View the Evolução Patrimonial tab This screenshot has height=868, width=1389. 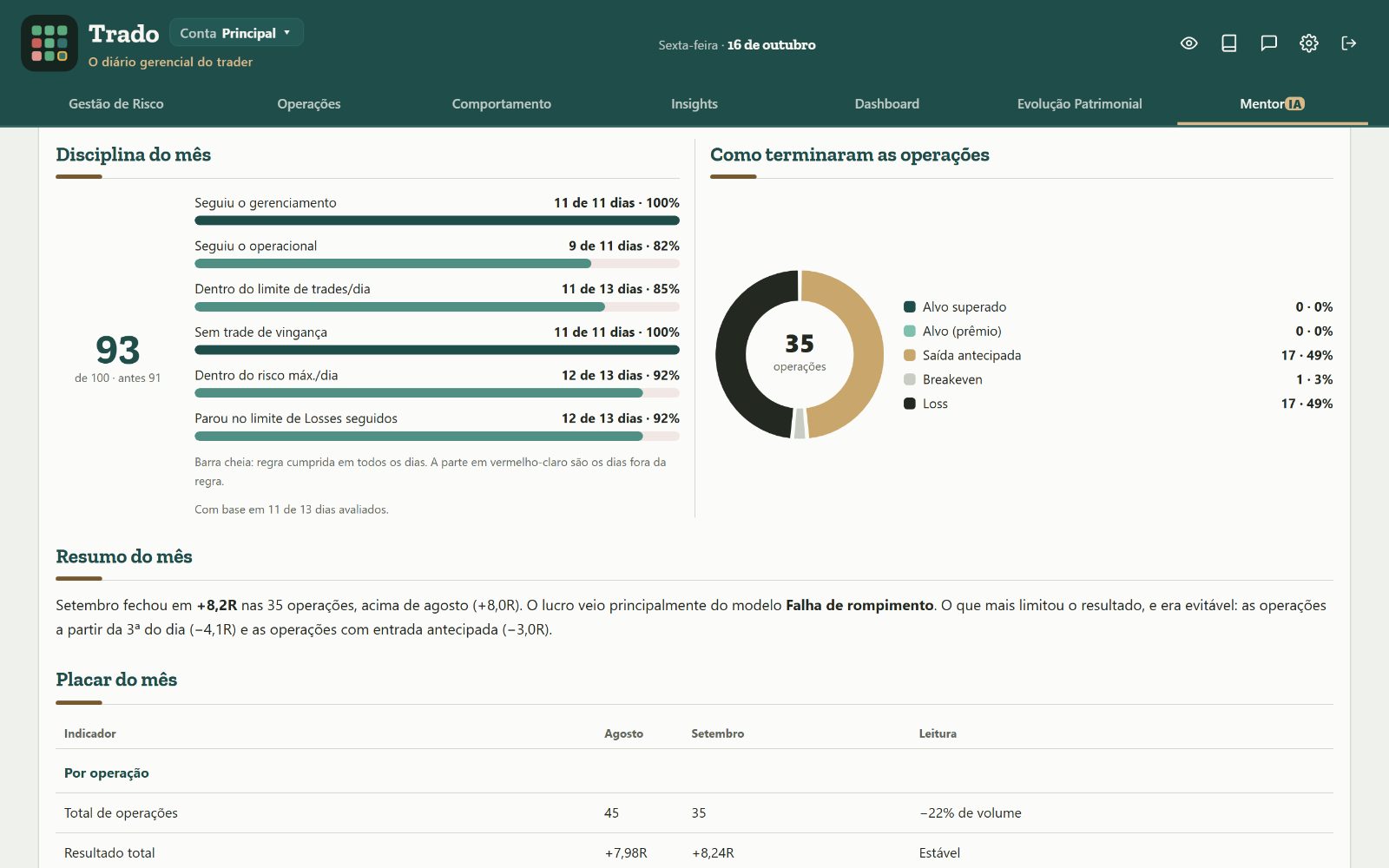(1080, 104)
